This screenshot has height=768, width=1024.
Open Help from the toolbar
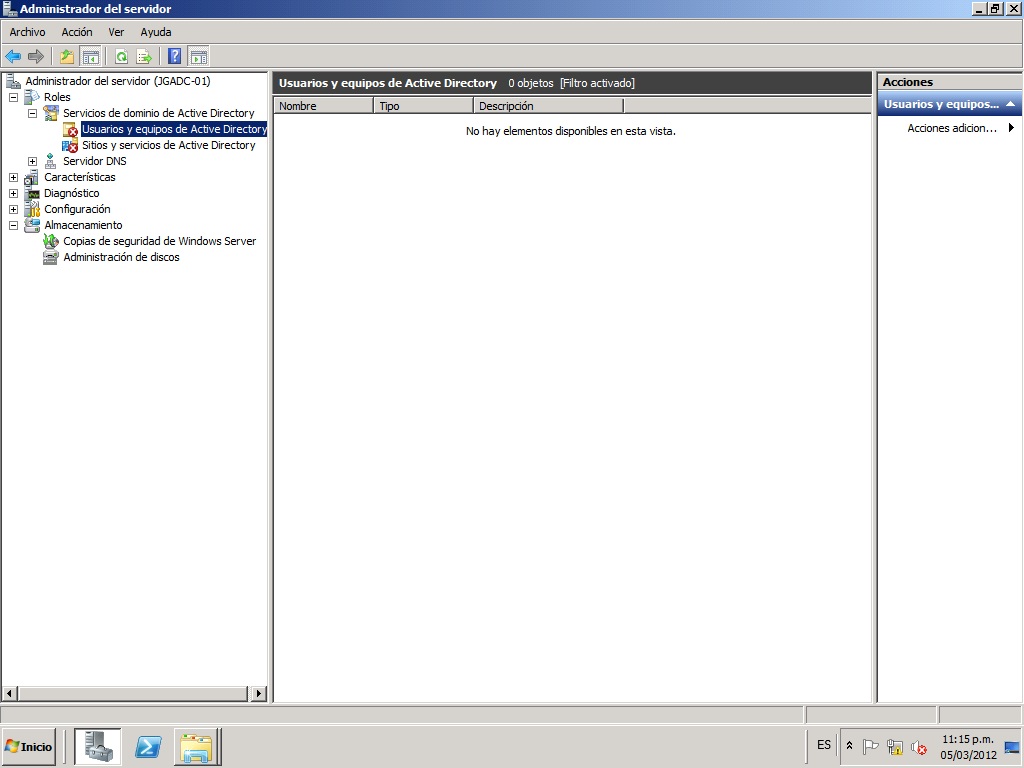tap(174, 57)
